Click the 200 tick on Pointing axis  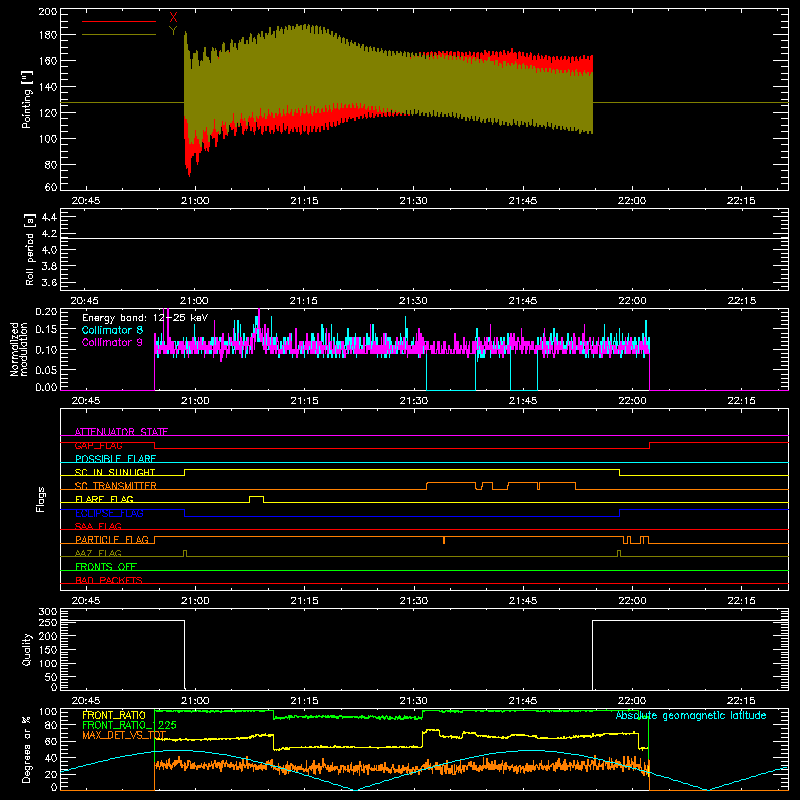[x=48, y=11]
